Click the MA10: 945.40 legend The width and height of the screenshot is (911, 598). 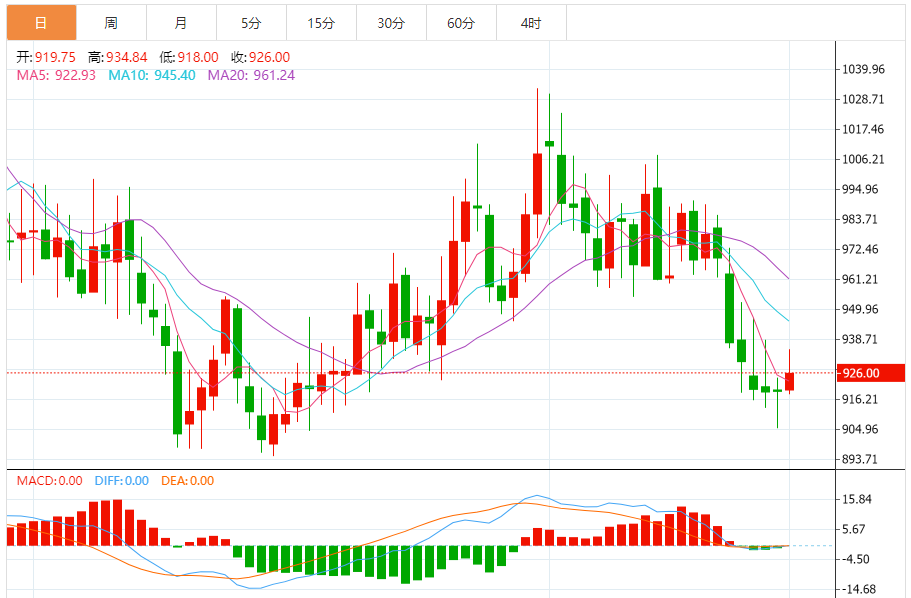152,76
